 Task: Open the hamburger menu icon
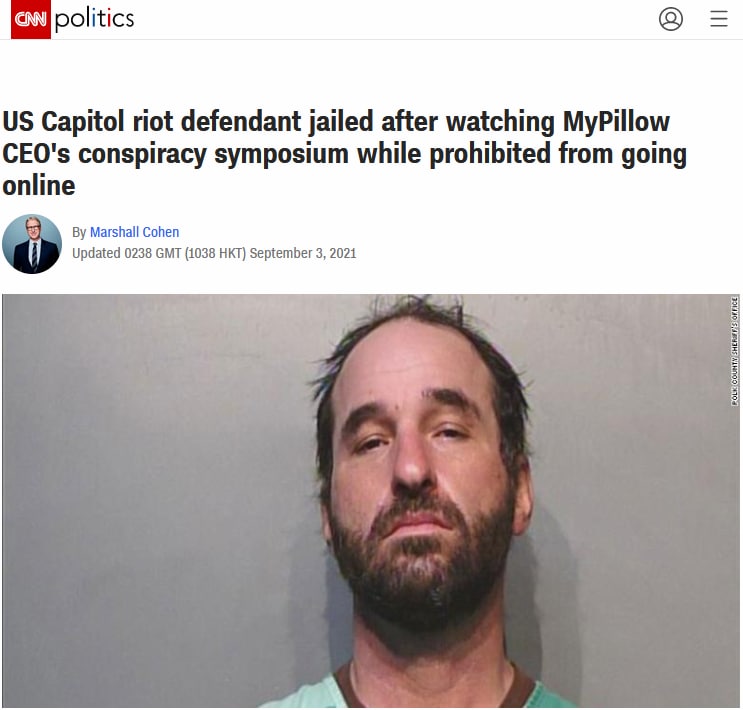[x=718, y=19]
